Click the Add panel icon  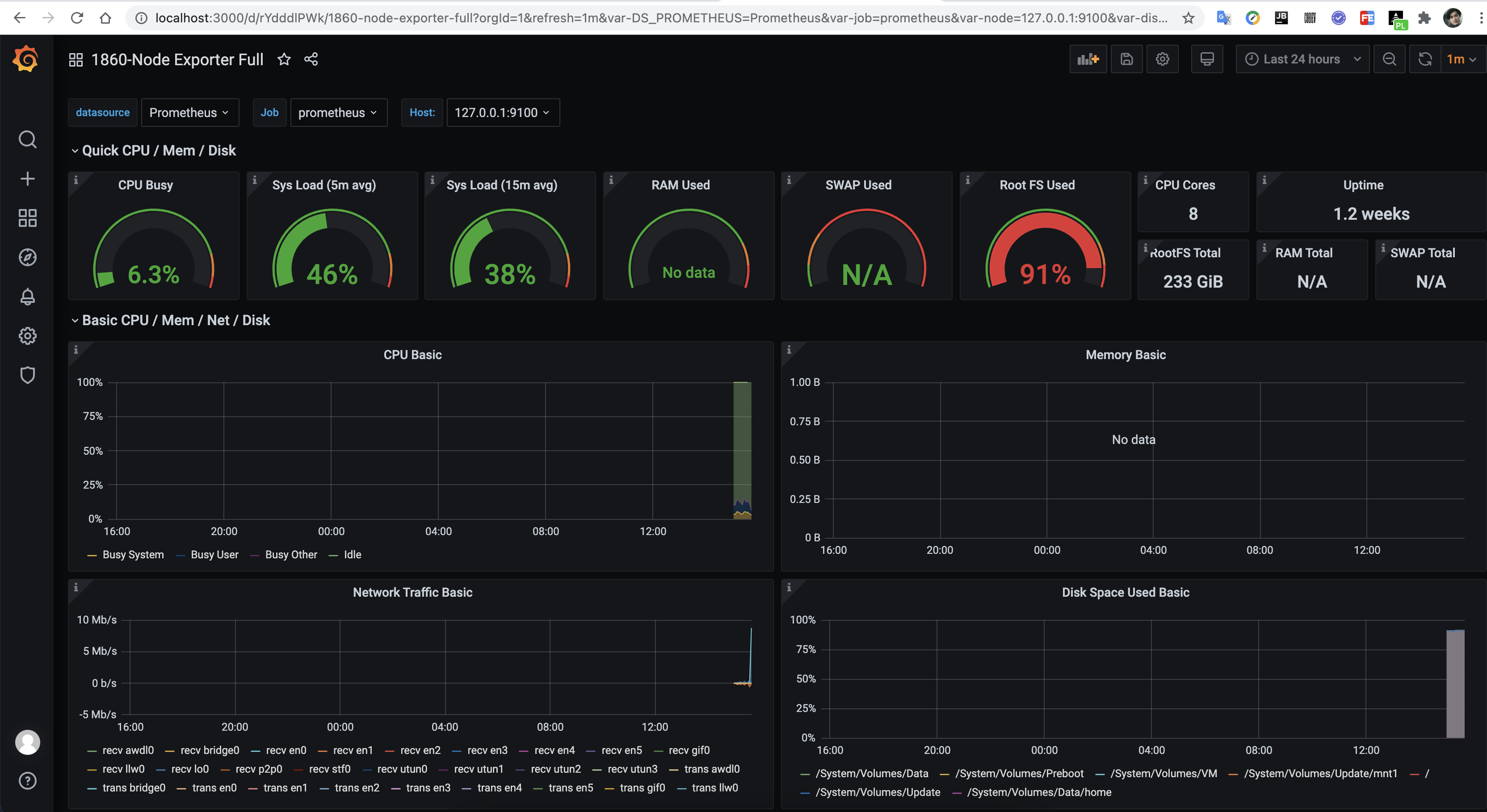click(x=1088, y=59)
